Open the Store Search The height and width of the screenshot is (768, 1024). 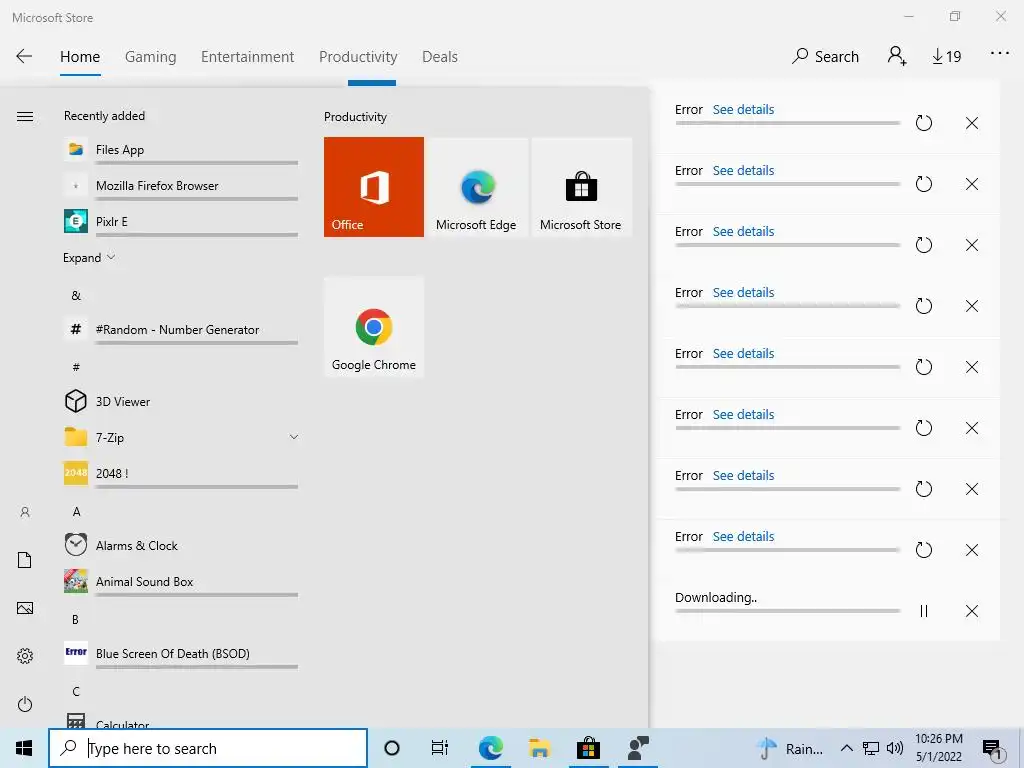(x=825, y=57)
